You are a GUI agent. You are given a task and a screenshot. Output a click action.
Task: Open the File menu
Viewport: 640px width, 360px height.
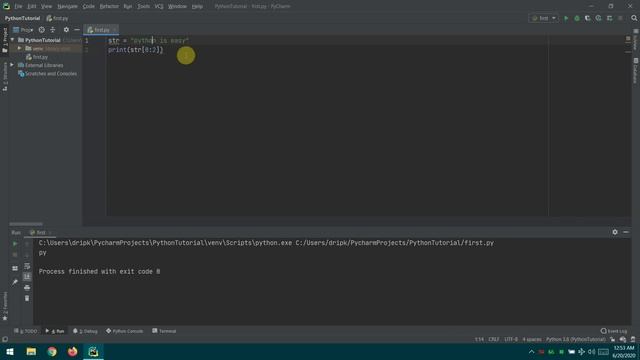(18, 7)
